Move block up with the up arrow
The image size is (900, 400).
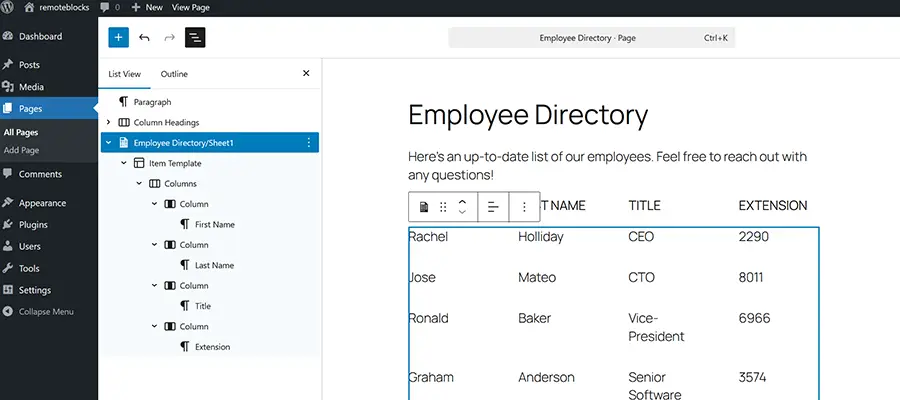[x=461, y=201]
